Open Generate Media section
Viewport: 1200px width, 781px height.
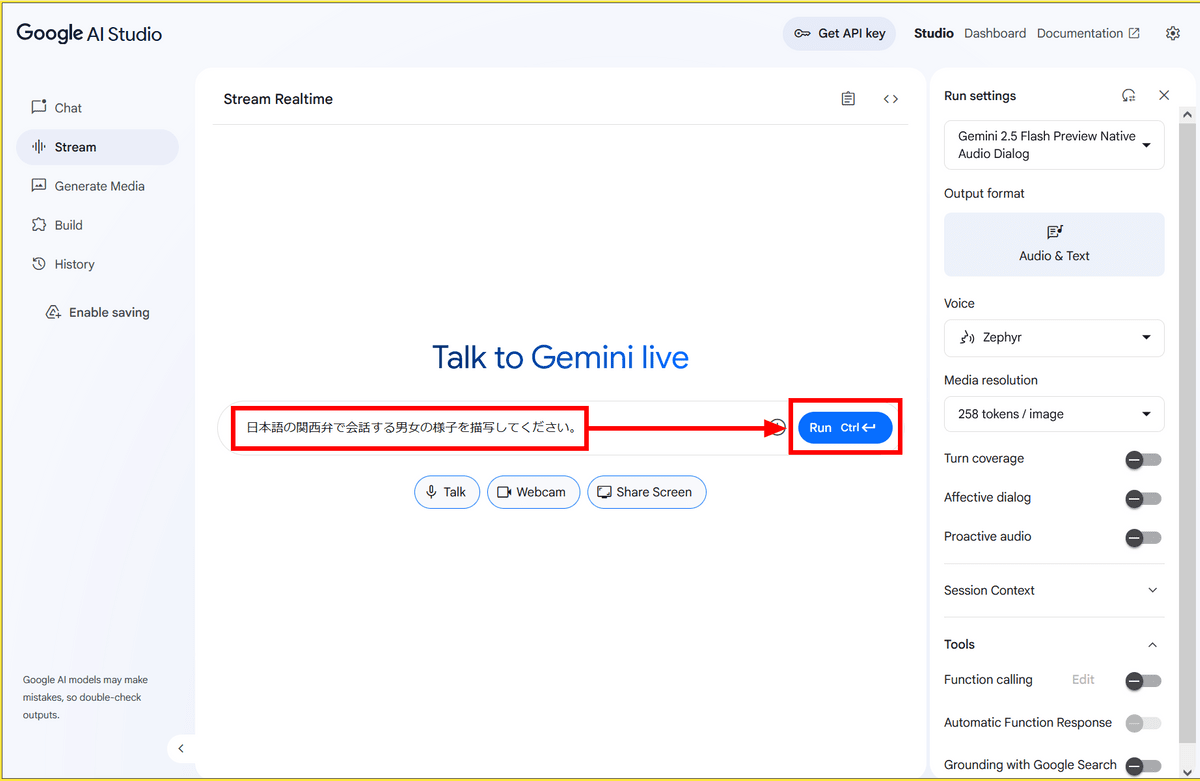tap(97, 186)
